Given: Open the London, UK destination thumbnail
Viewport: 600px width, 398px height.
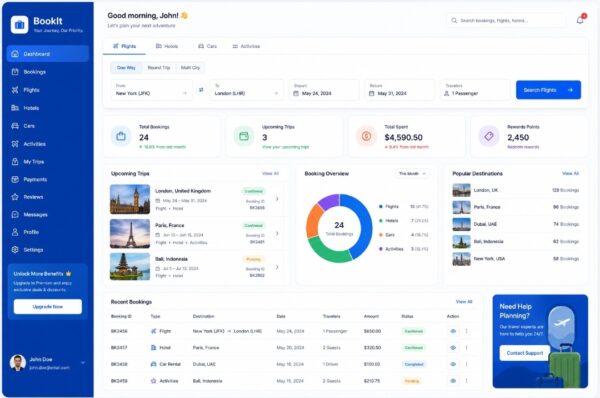Looking at the screenshot, I should 461,190.
